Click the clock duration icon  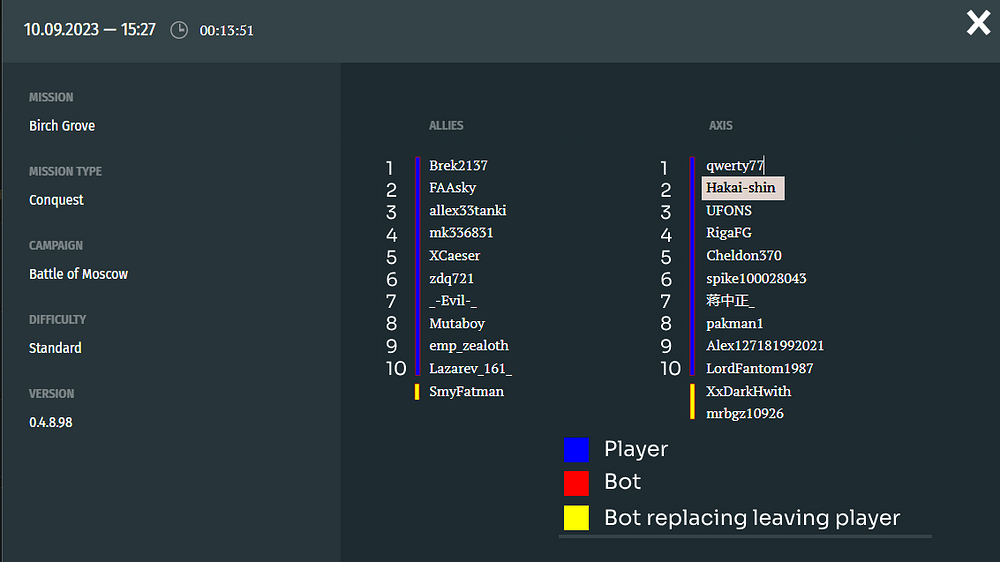(179, 30)
